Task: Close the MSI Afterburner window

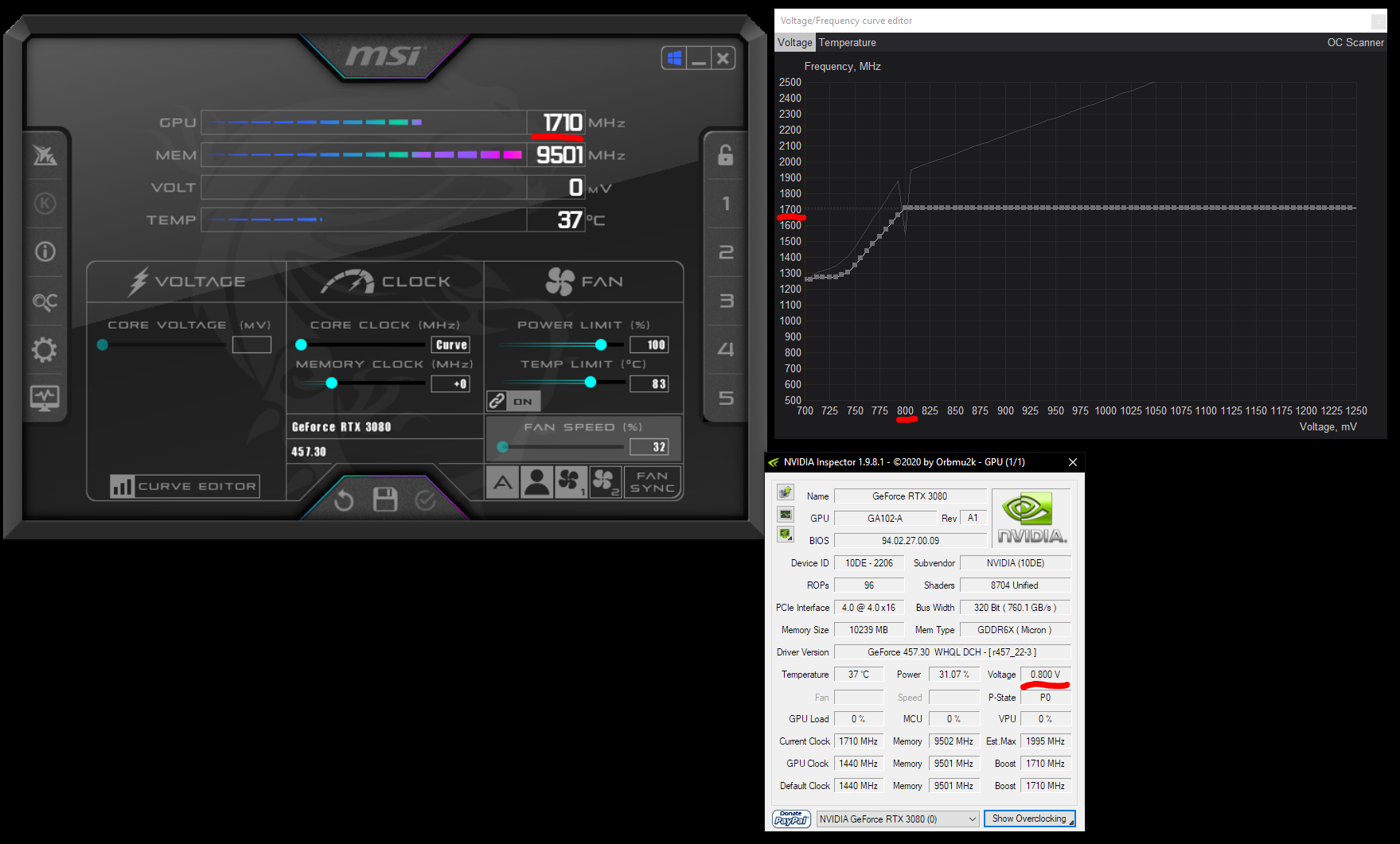Action: click(723, 58)
